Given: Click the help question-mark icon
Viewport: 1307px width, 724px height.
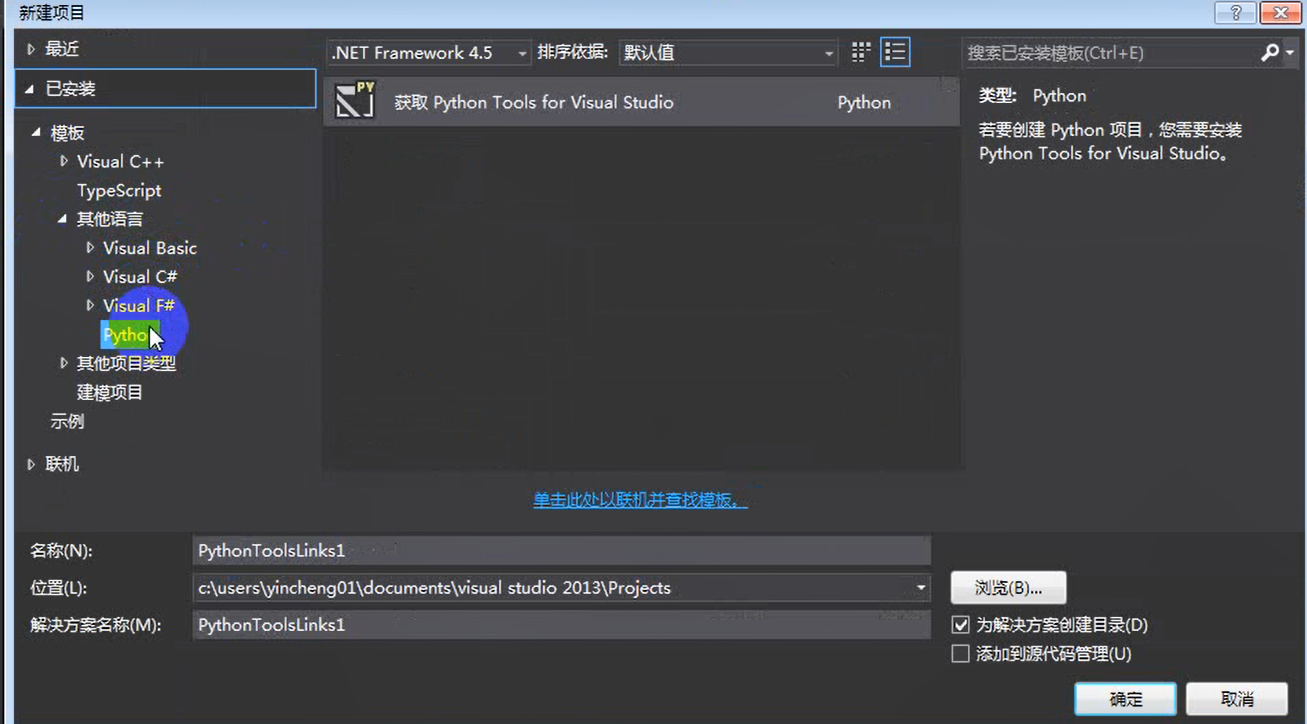Looking at the screenshot, I should (1234, 13).
